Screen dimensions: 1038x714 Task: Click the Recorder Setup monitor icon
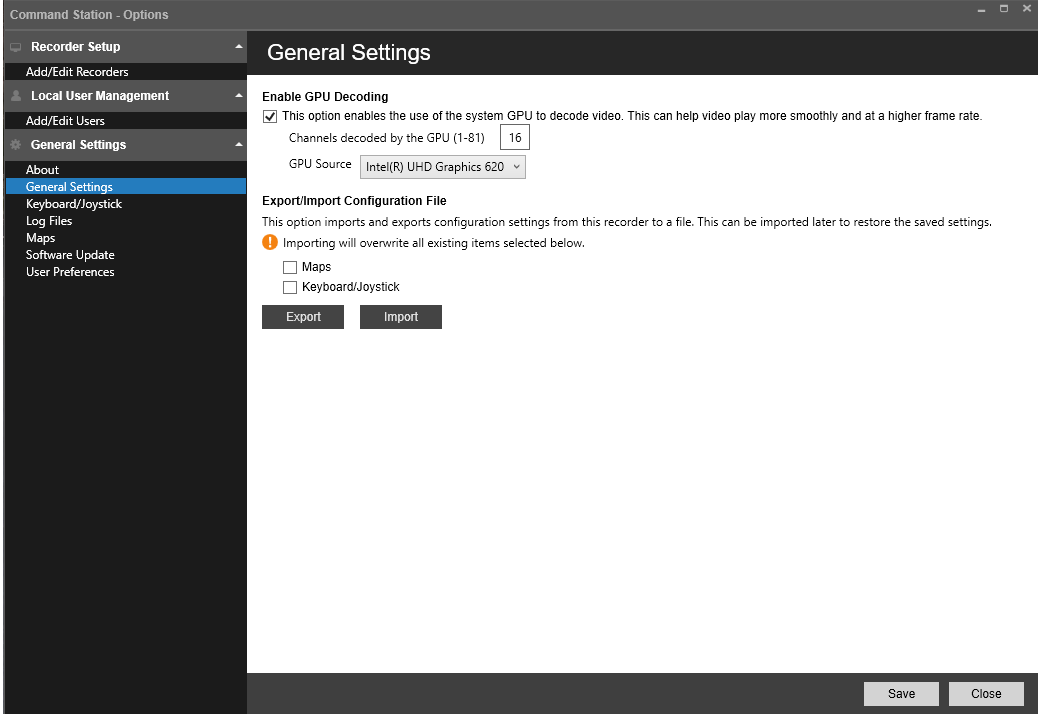[16, 47]
